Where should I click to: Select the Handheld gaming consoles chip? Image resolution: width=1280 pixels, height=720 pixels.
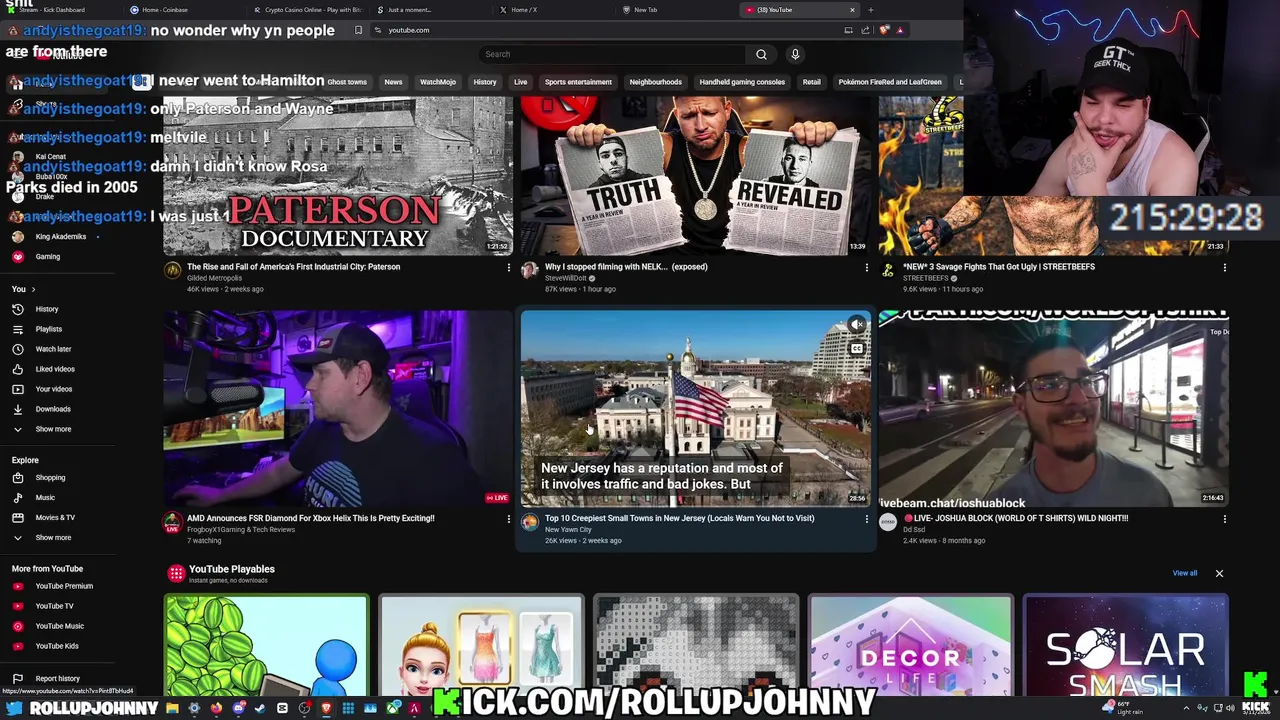(x=742, y=82)
